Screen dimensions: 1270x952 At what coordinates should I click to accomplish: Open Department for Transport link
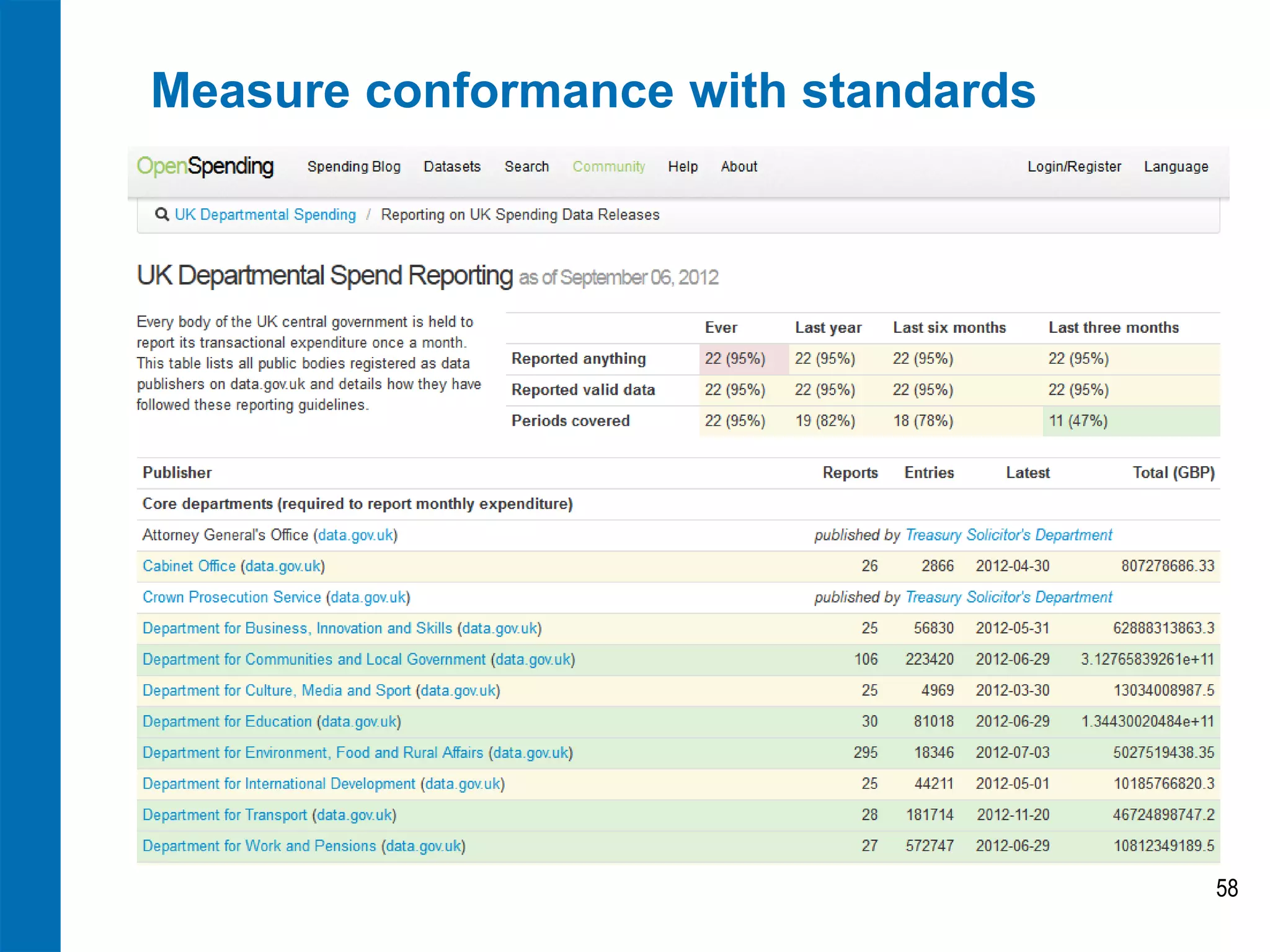224,814
